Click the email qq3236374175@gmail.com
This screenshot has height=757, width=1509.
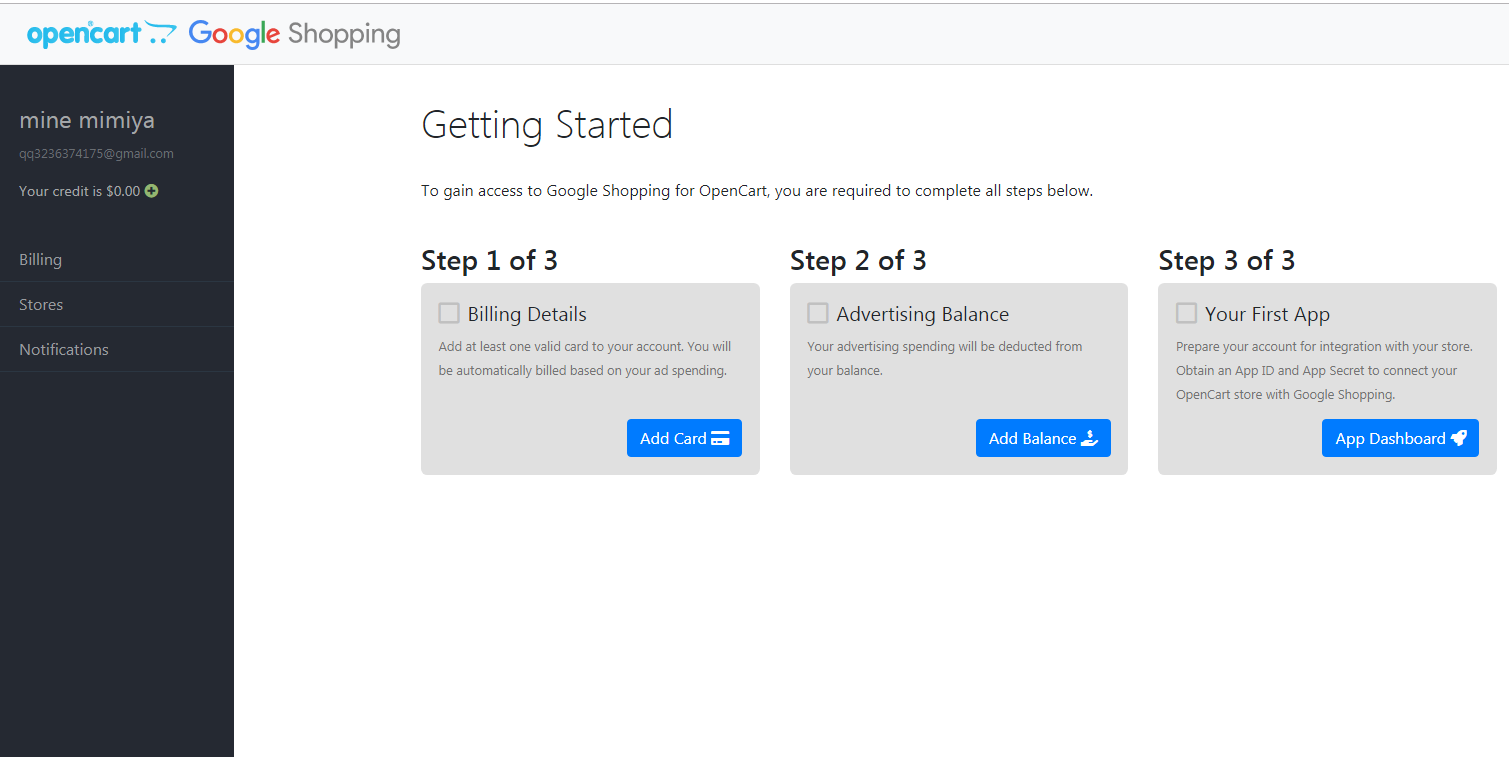(x=96, y=154)
